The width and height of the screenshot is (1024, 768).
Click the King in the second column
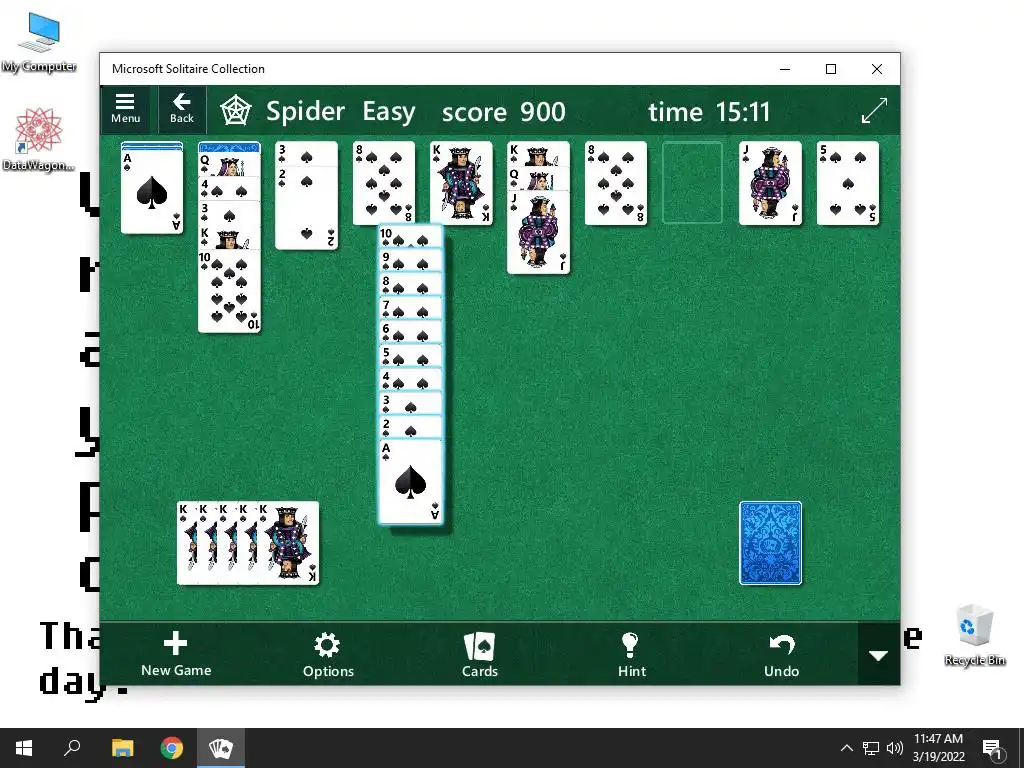tap(229, 238)
